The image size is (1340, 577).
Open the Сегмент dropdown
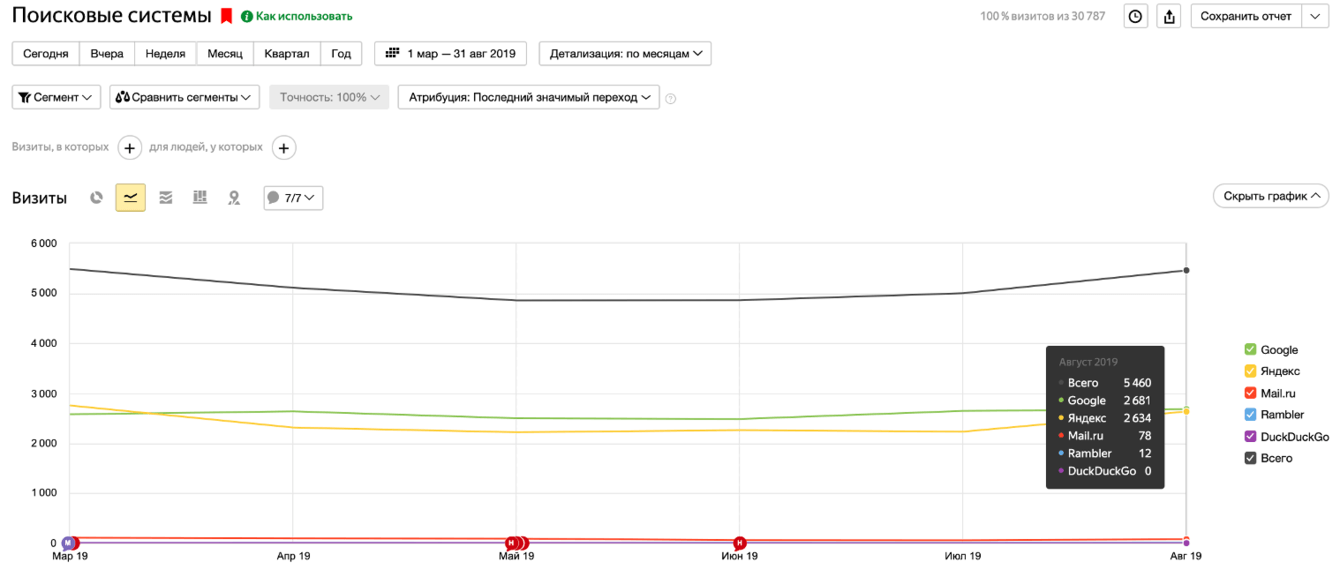click(x=56, y=97)
